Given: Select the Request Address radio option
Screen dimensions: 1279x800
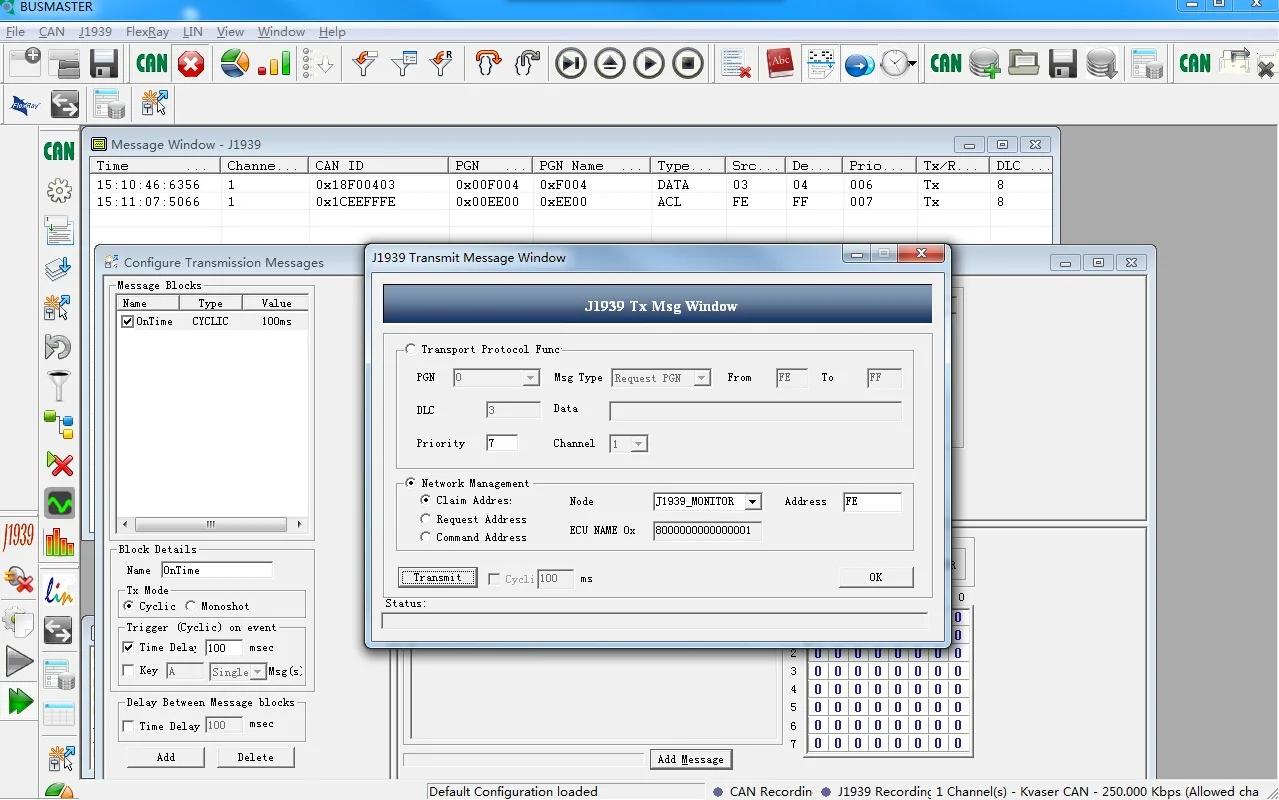Looking at the screenshot, I should tap(426, 519).
